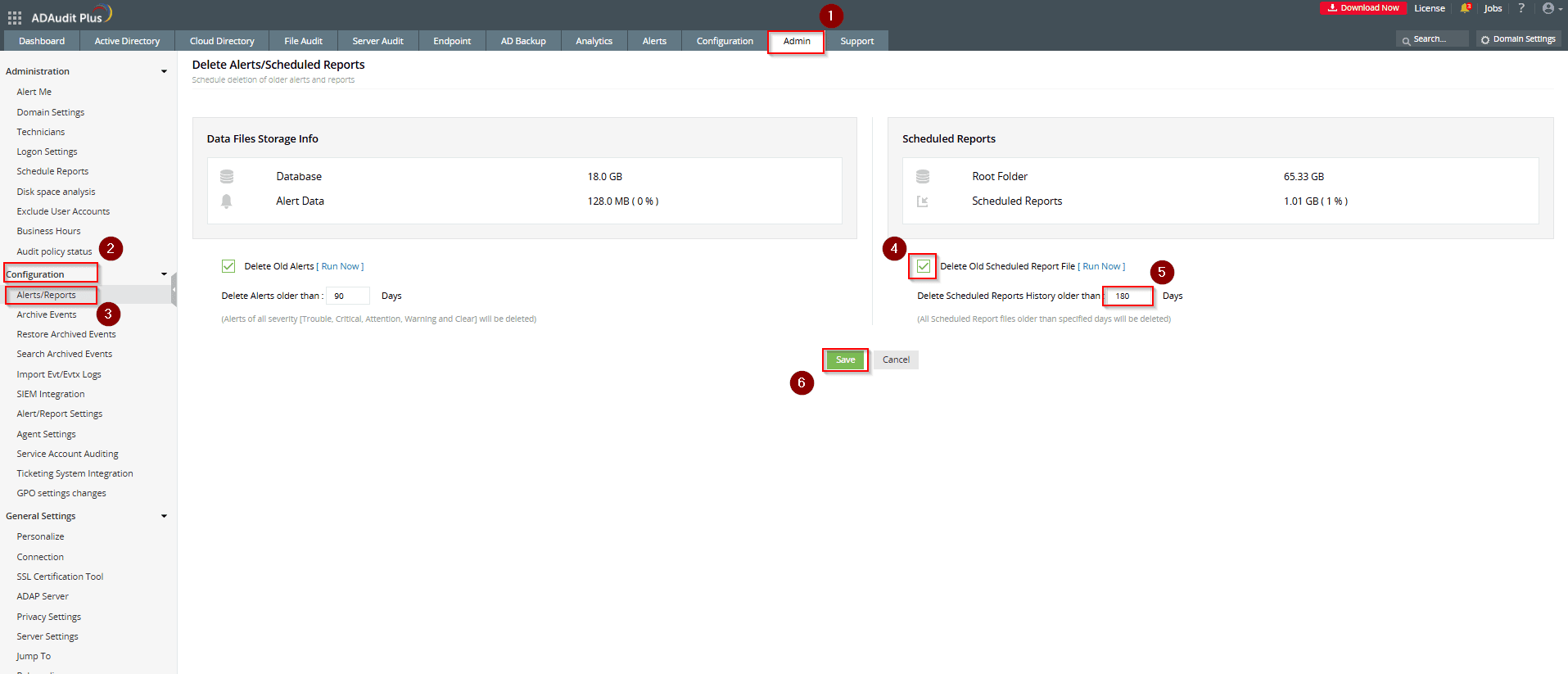
Task: Click the notifications bell icon
Action: pos(1465,8)
